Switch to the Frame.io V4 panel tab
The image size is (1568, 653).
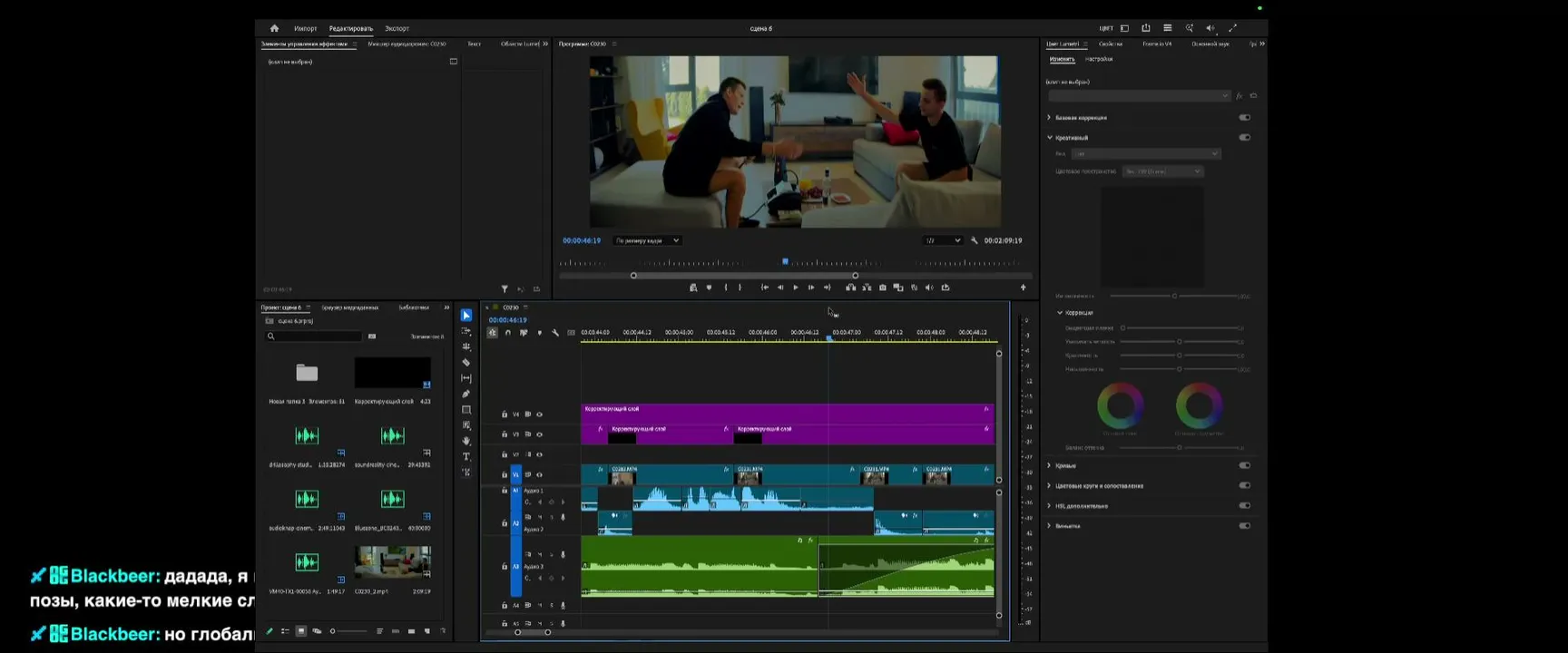click(x=1157, y=44)
